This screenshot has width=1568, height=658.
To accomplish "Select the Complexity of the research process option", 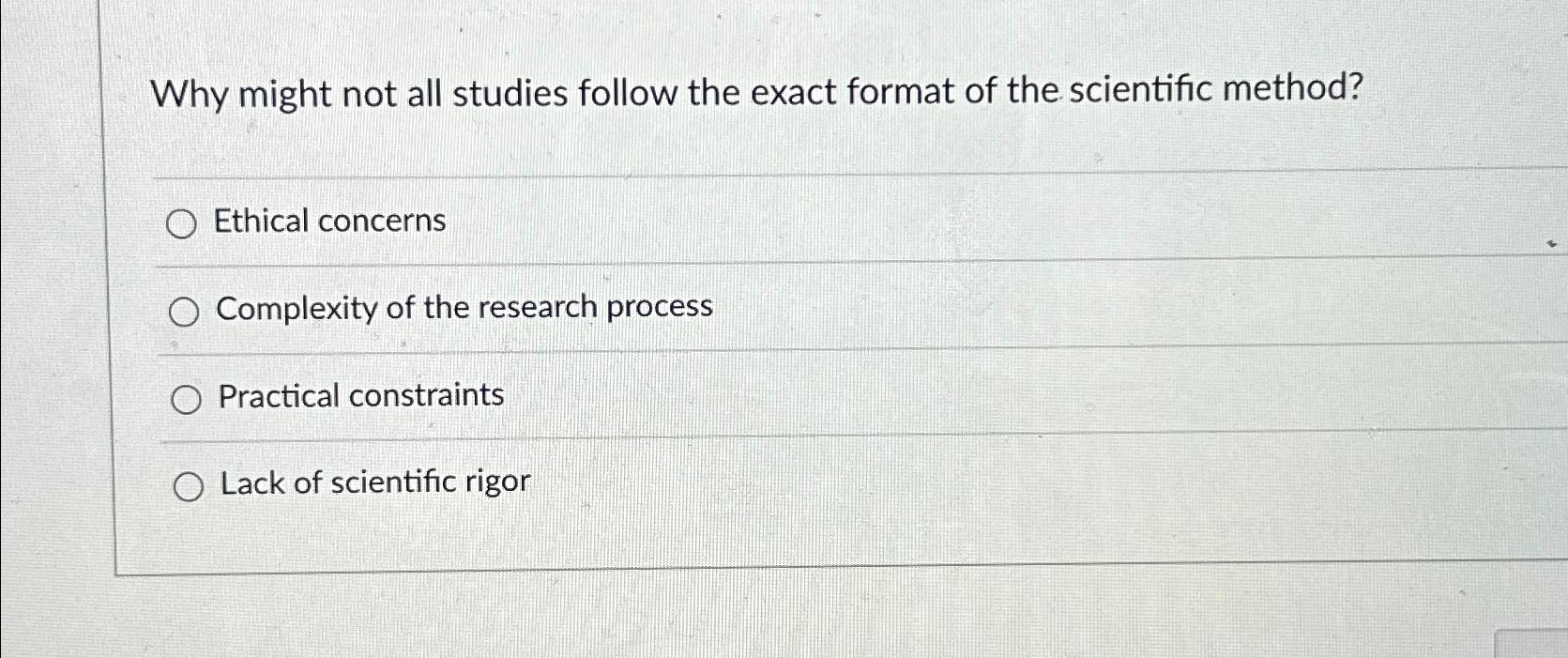I will click(x=186, y=310).
